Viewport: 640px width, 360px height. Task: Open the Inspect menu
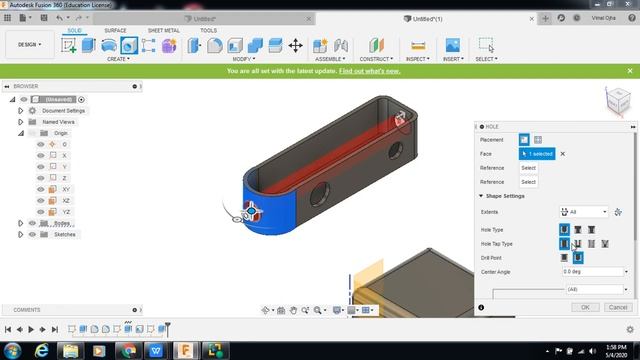tap(418, 59)
